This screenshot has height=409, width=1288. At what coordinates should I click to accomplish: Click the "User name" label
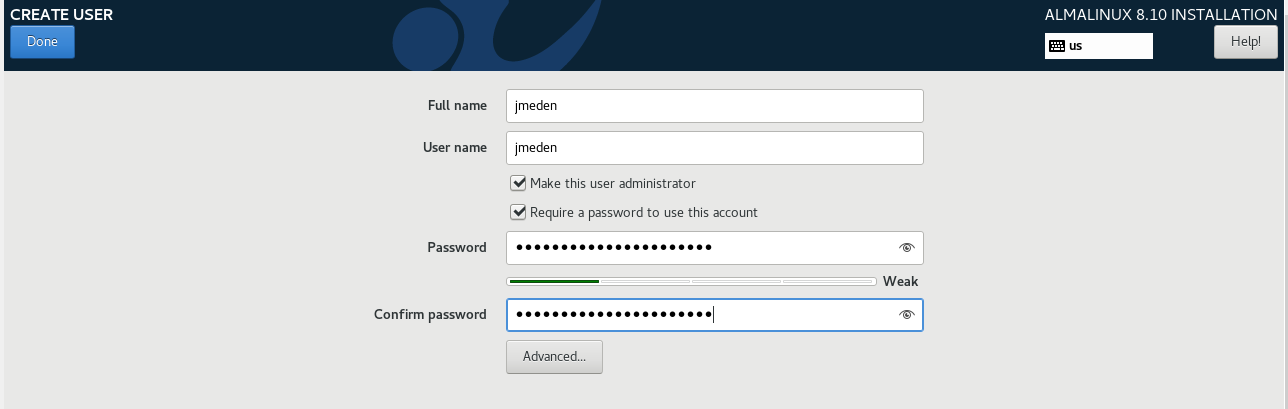tap(455, 148)
